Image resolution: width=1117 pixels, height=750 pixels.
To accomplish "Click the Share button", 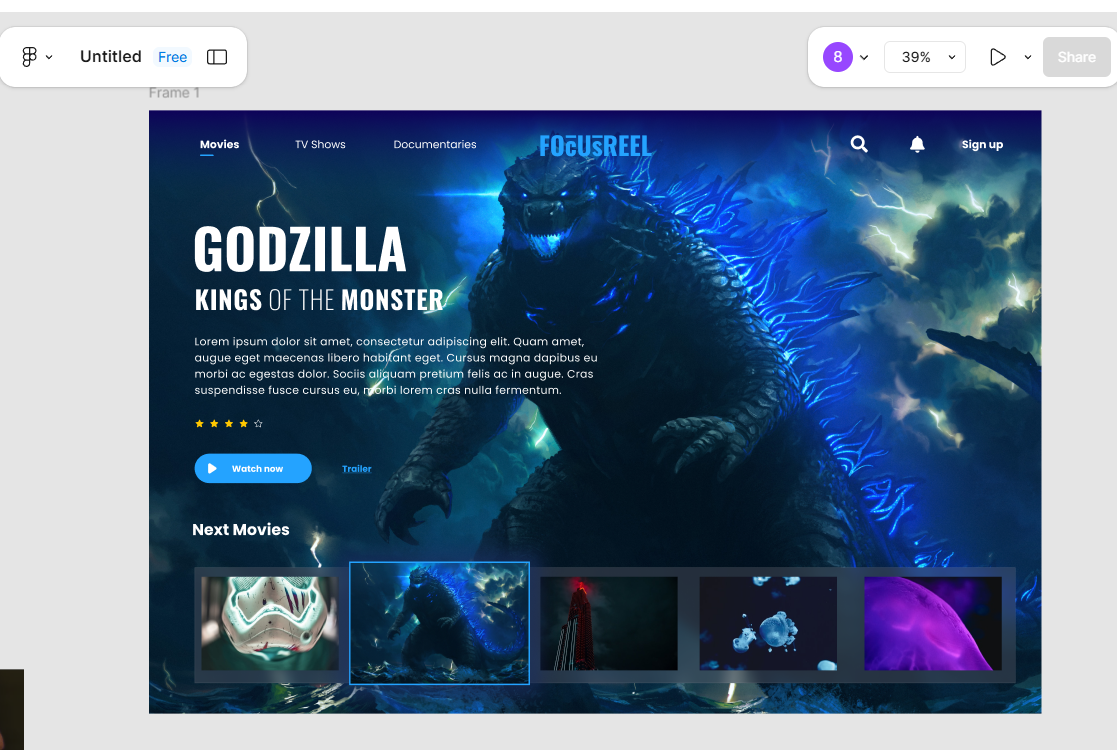I will [x=1076, y=57].
